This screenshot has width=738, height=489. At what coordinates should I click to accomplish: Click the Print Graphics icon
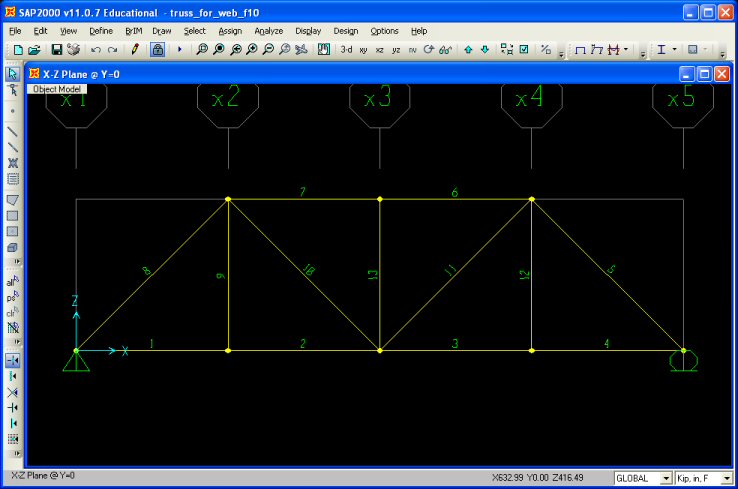(x=73, y=49)
